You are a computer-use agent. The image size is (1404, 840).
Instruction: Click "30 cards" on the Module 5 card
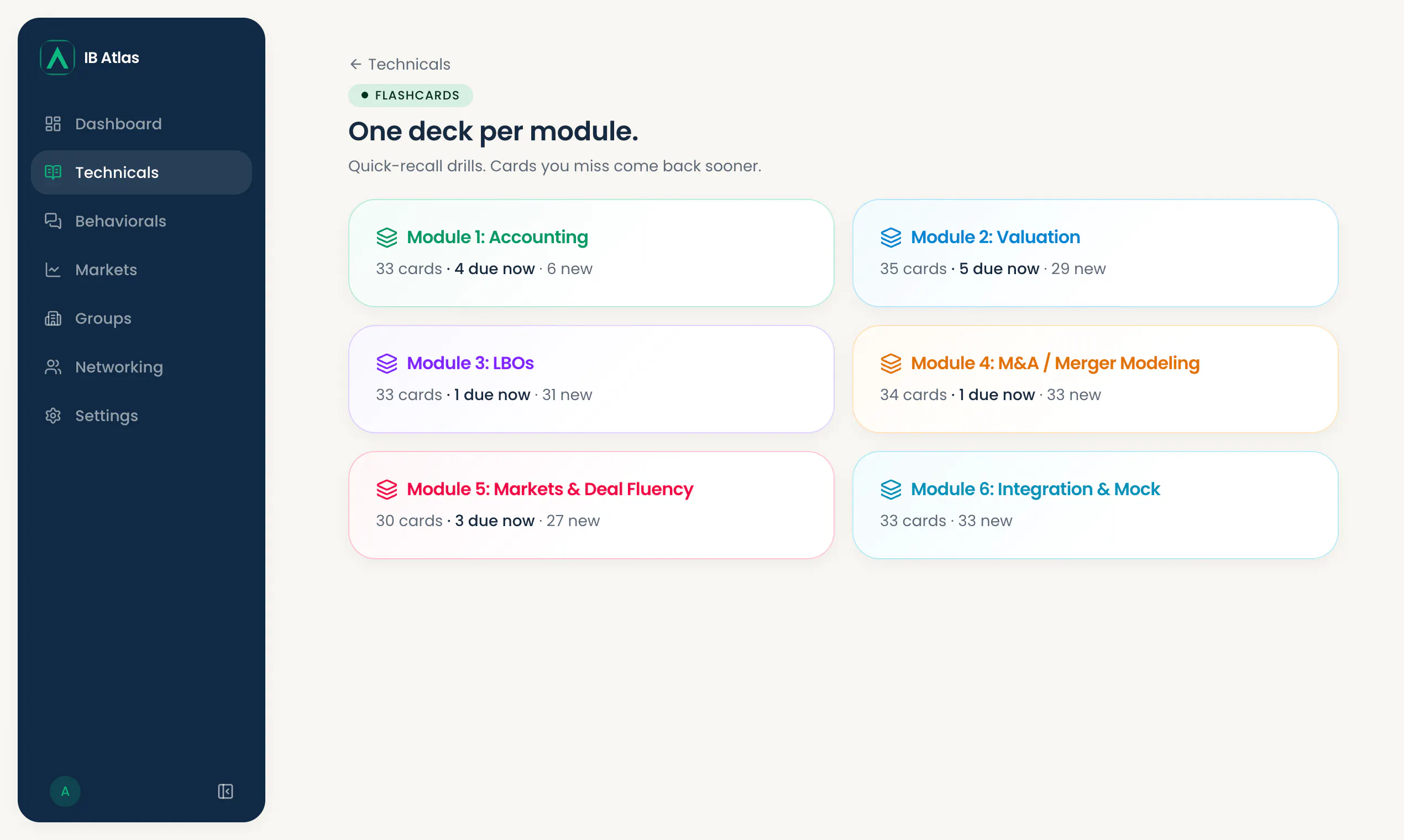point(408,521)
